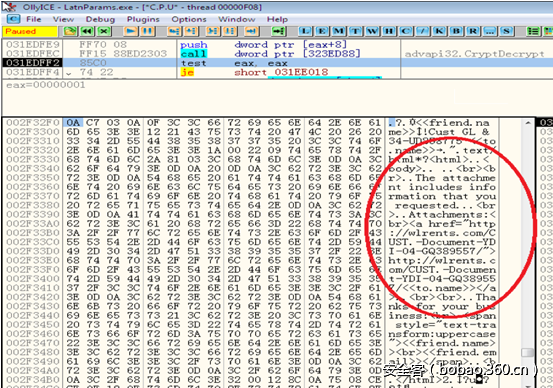Click the Trace into toolbar icon
The width and height of the screenshot is (553, 388).
(x=213, y=31)
